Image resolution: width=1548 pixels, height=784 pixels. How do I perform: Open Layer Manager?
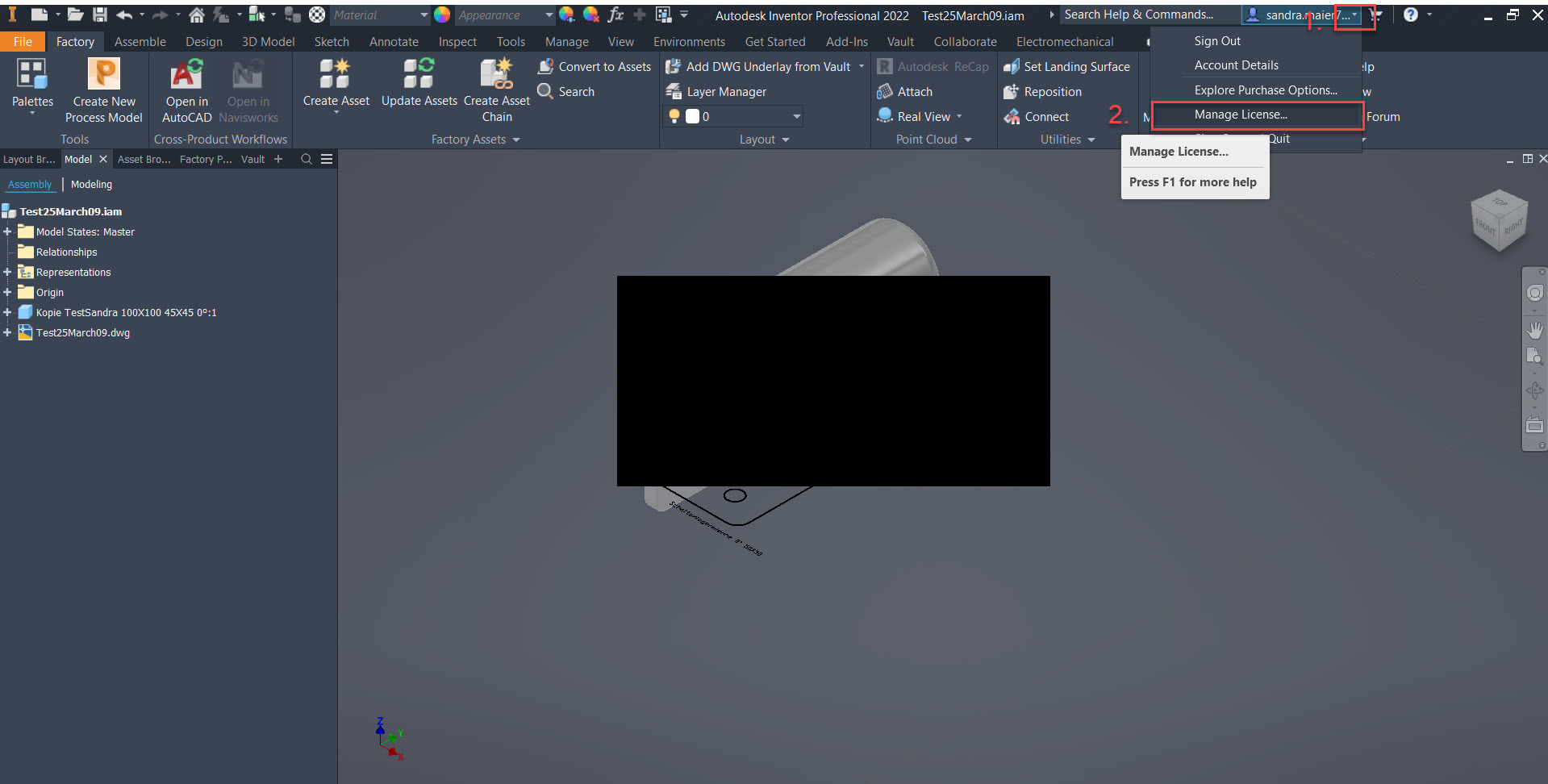[716, 92]
